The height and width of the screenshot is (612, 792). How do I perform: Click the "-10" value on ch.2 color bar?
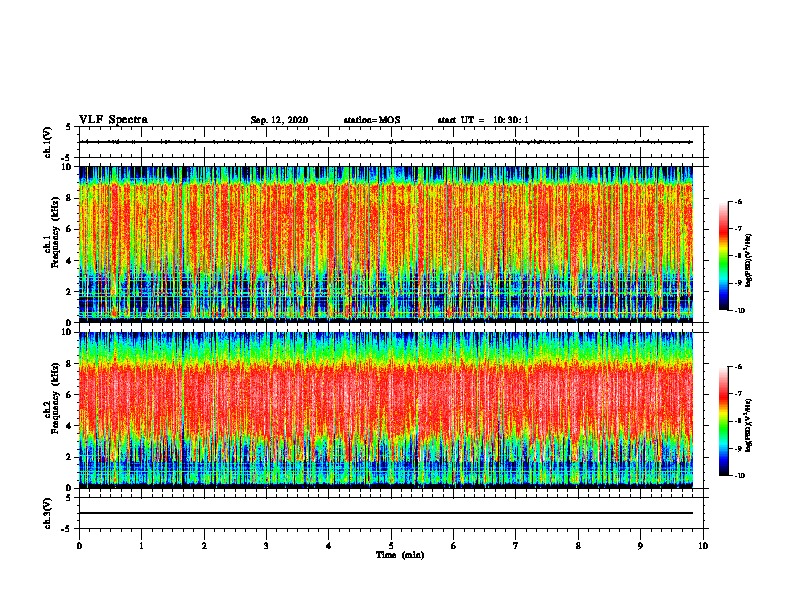pos(739,476)
